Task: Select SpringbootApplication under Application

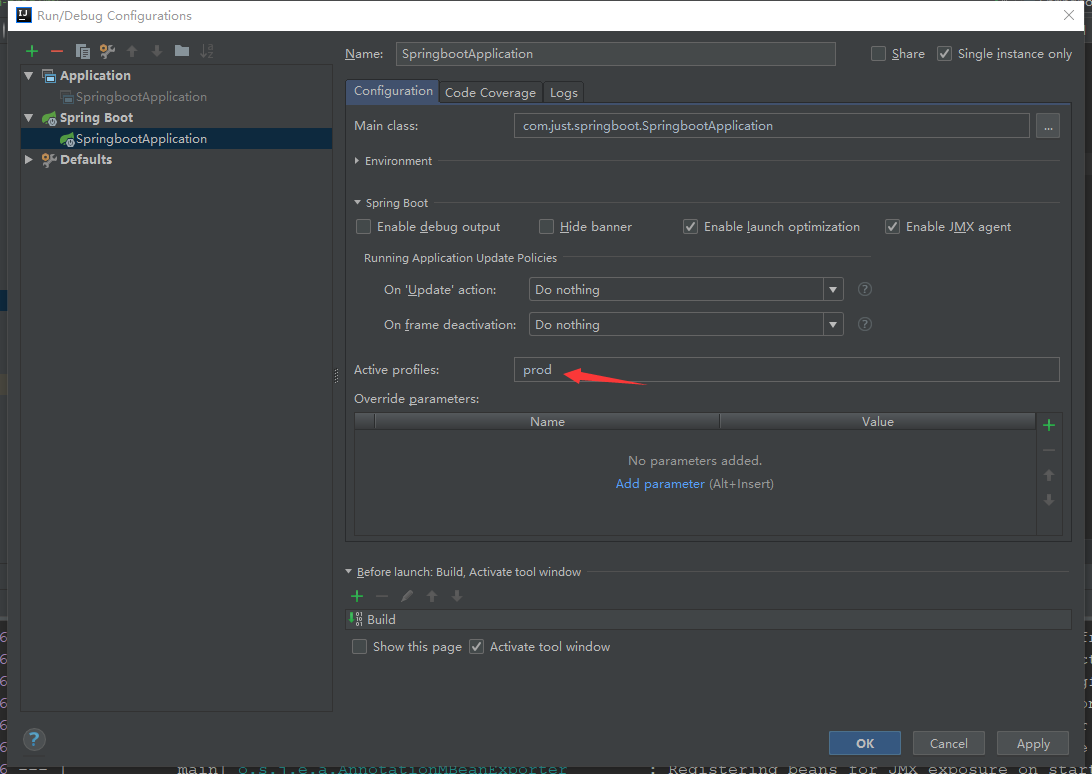Action: pos(141,97)
